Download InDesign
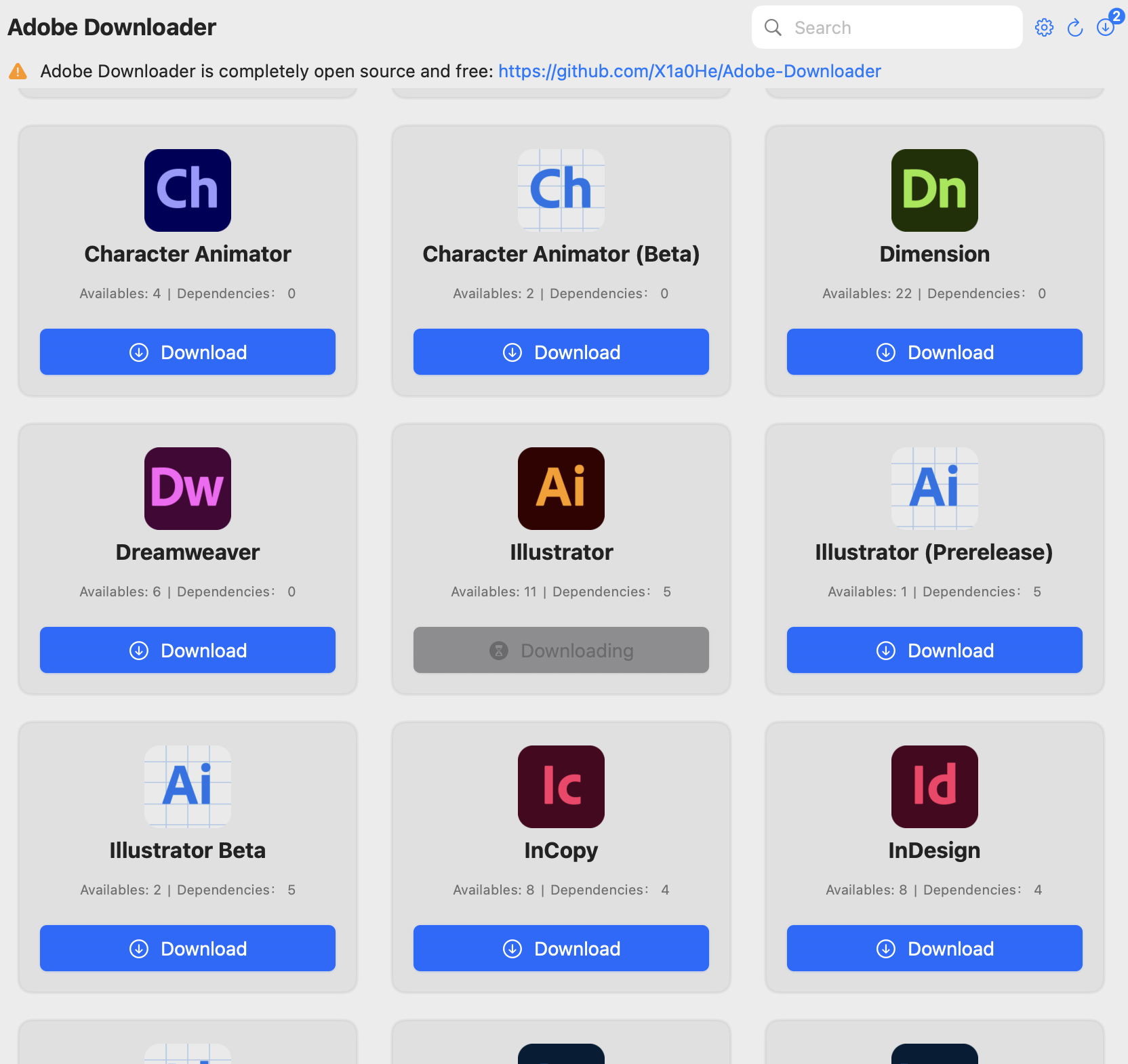The height and width of the screenshot is (1064, 1128). (934, 948)
